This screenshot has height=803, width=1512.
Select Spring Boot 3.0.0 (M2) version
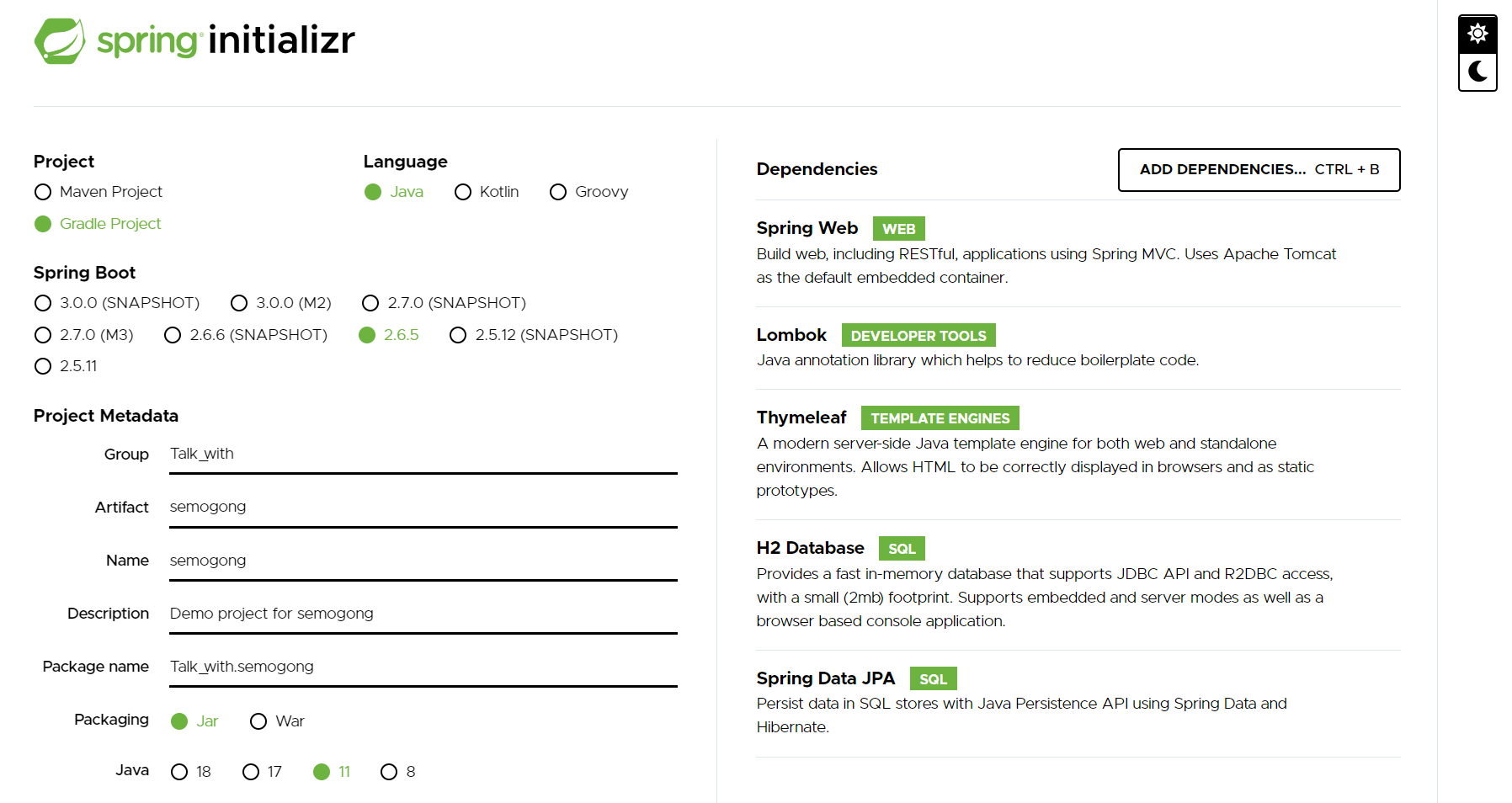(281, 303)
